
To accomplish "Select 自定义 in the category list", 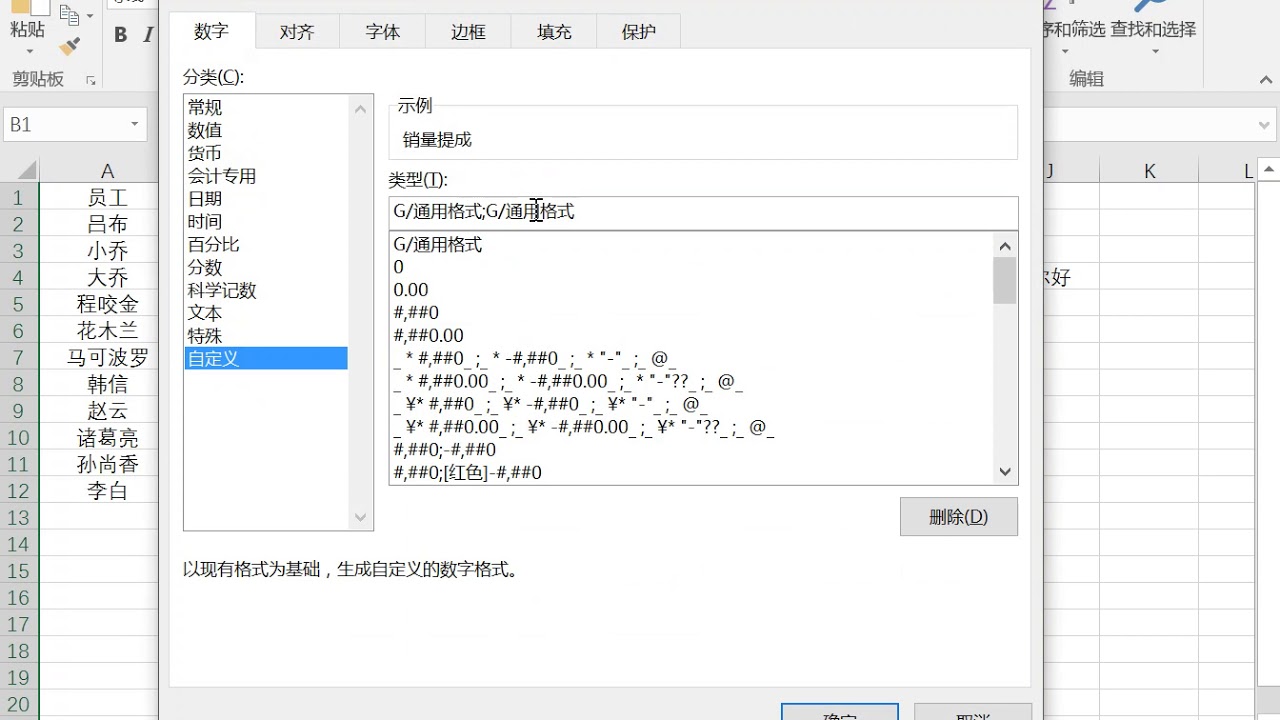I will 265,358.
